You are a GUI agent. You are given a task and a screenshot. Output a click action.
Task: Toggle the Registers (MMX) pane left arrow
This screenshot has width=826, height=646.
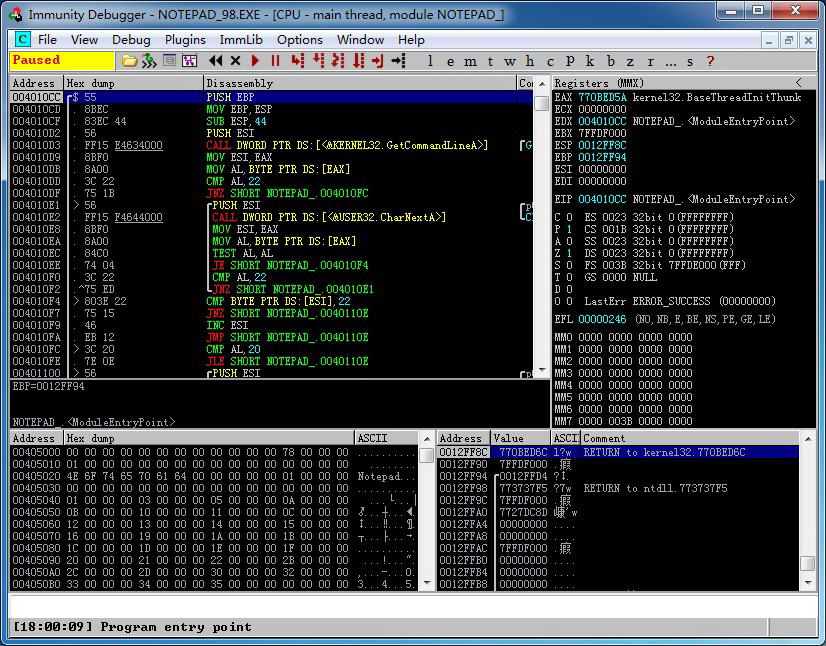tap(799, 82)
